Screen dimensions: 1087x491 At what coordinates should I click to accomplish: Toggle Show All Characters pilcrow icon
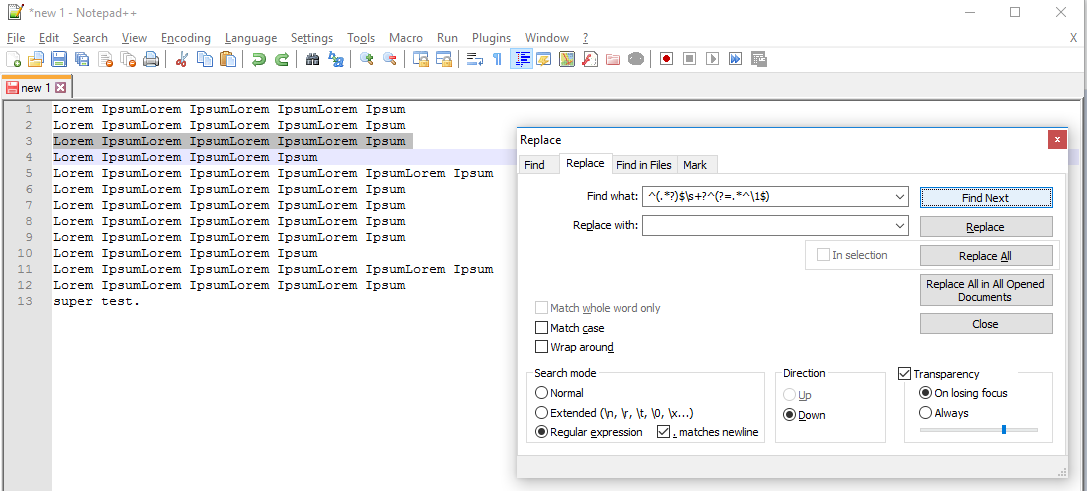[497, 60]
